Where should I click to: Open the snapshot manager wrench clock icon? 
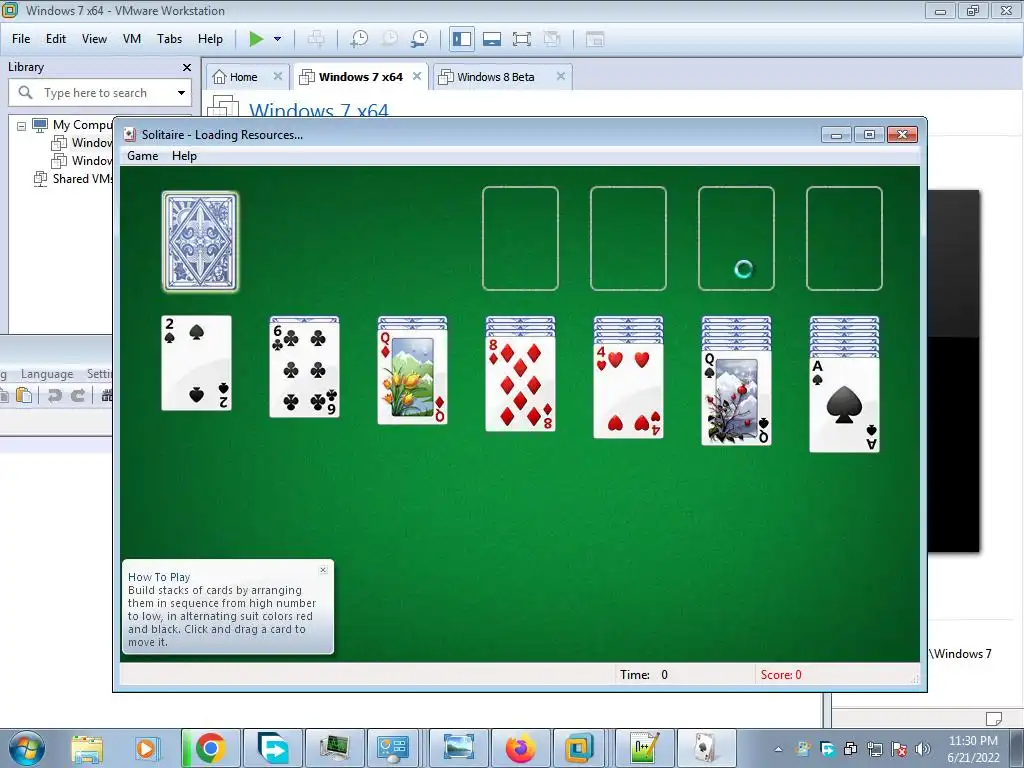[419, 39]
